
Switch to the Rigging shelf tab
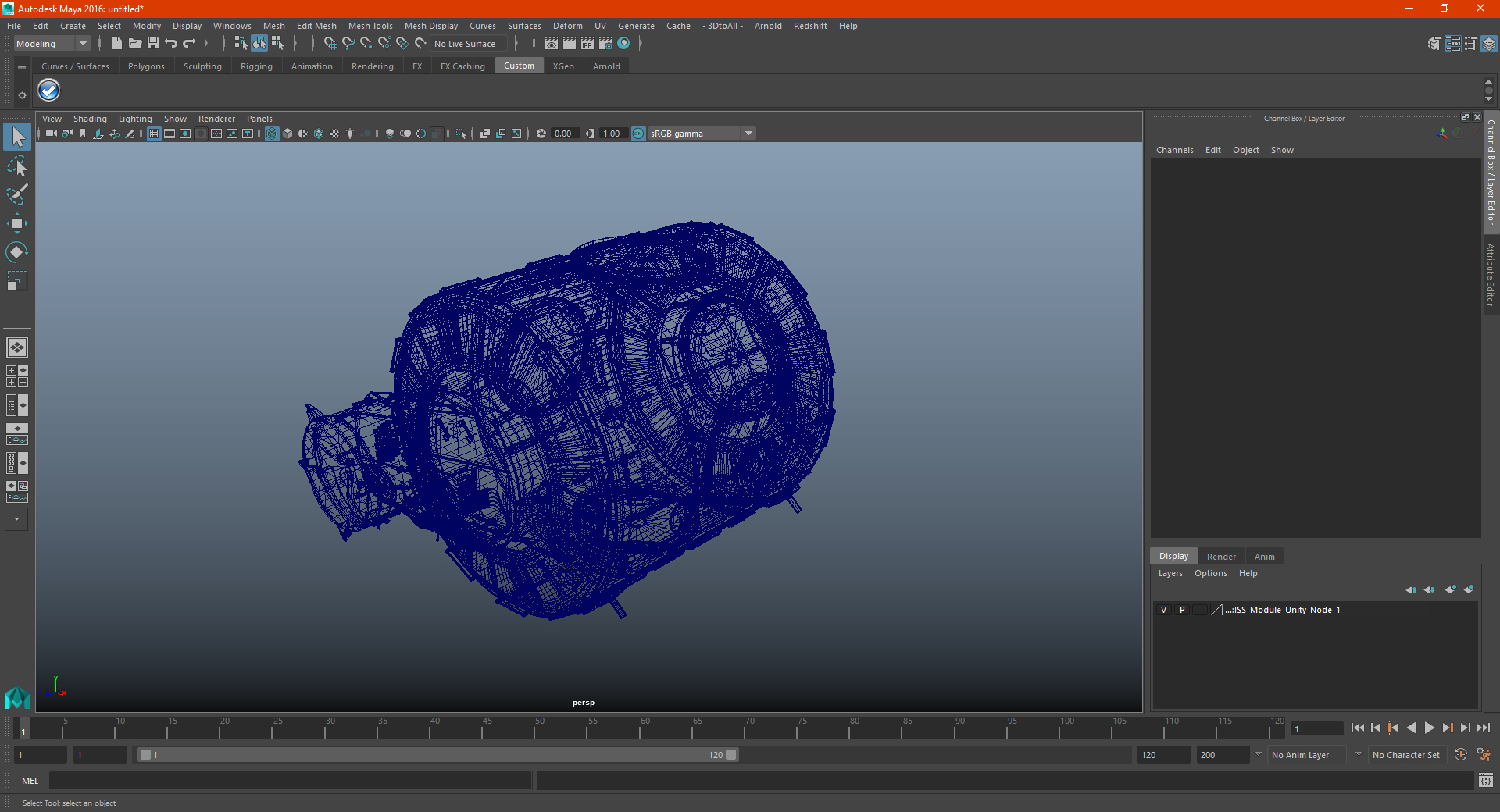[256, 66]
